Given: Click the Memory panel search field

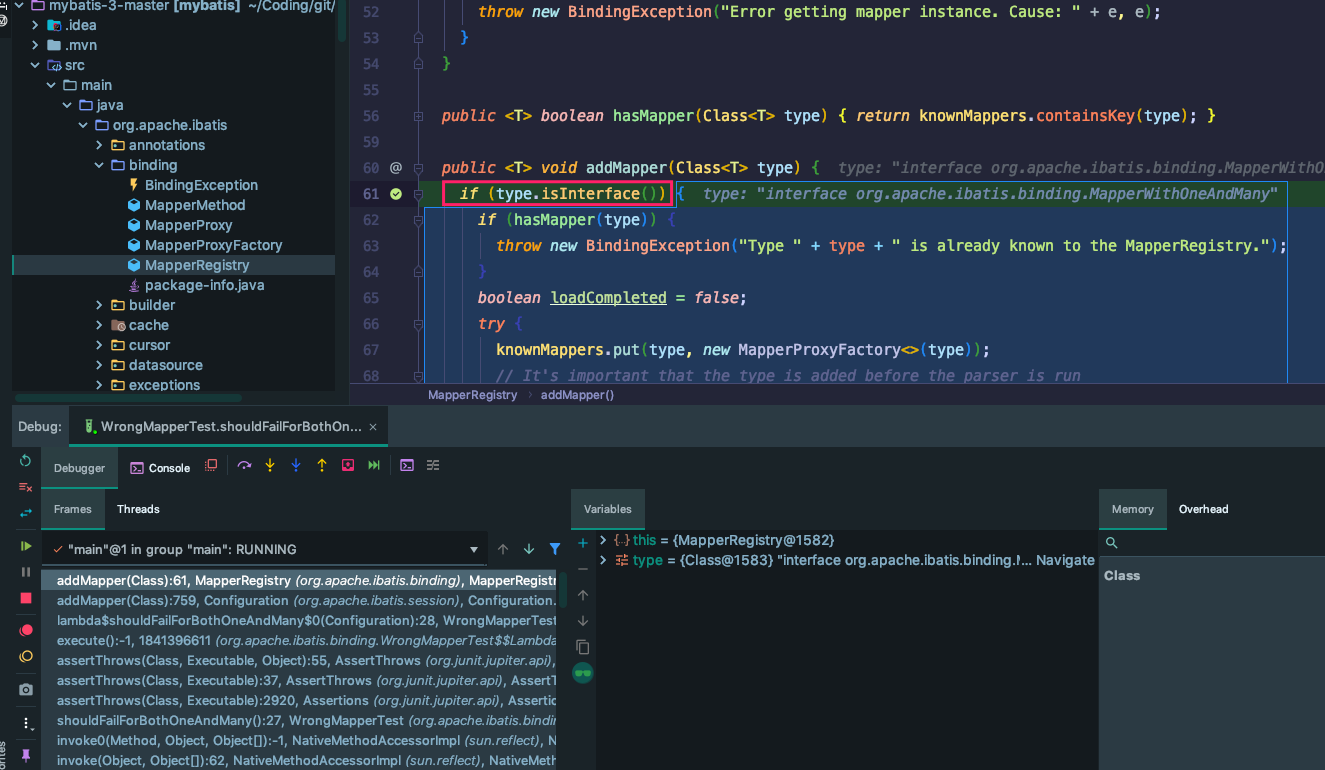Looking at the screenshot, I should pos(1210,543).
